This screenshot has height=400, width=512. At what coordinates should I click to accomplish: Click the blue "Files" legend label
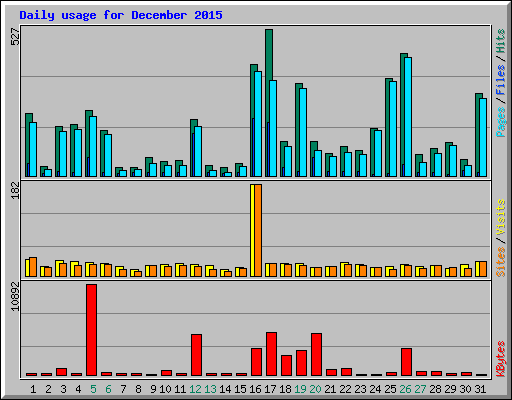500,80
